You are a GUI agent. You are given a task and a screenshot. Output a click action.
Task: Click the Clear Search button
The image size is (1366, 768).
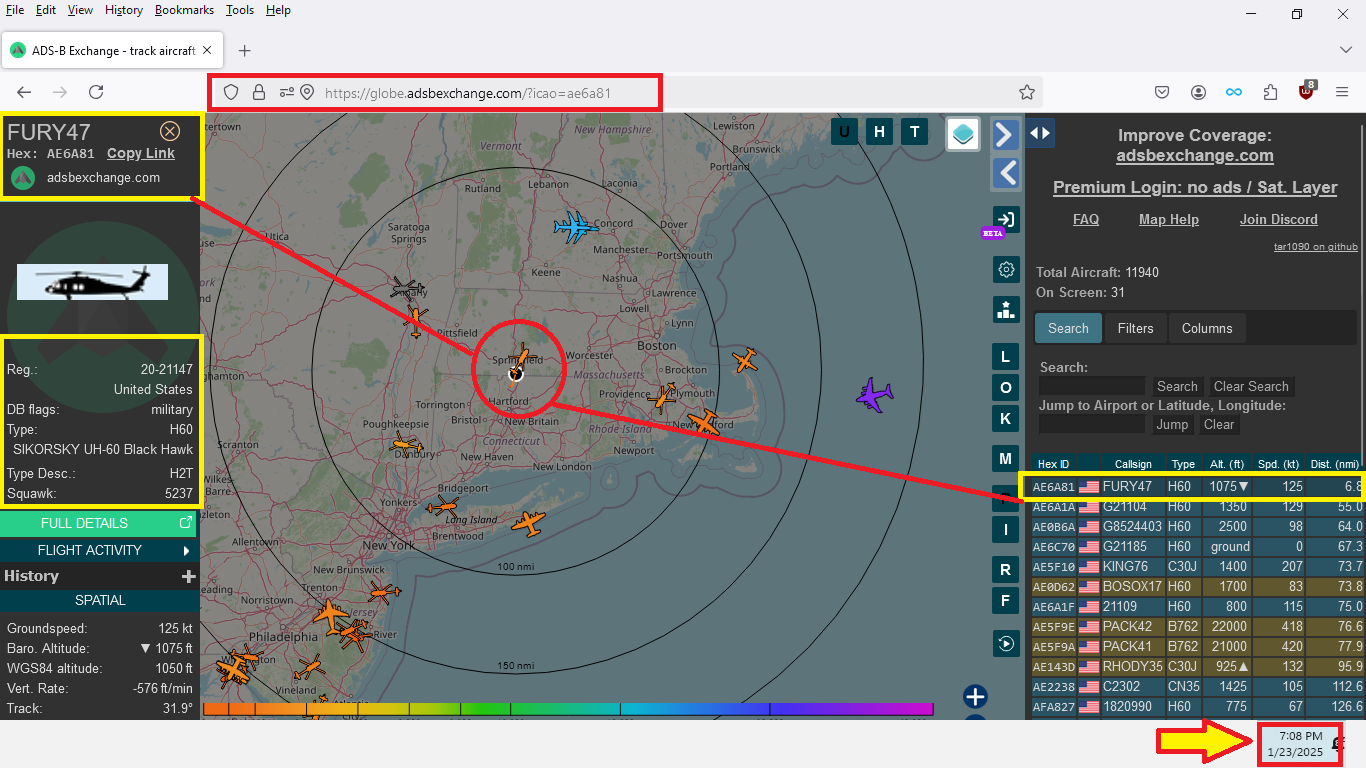pos(1251,386)
